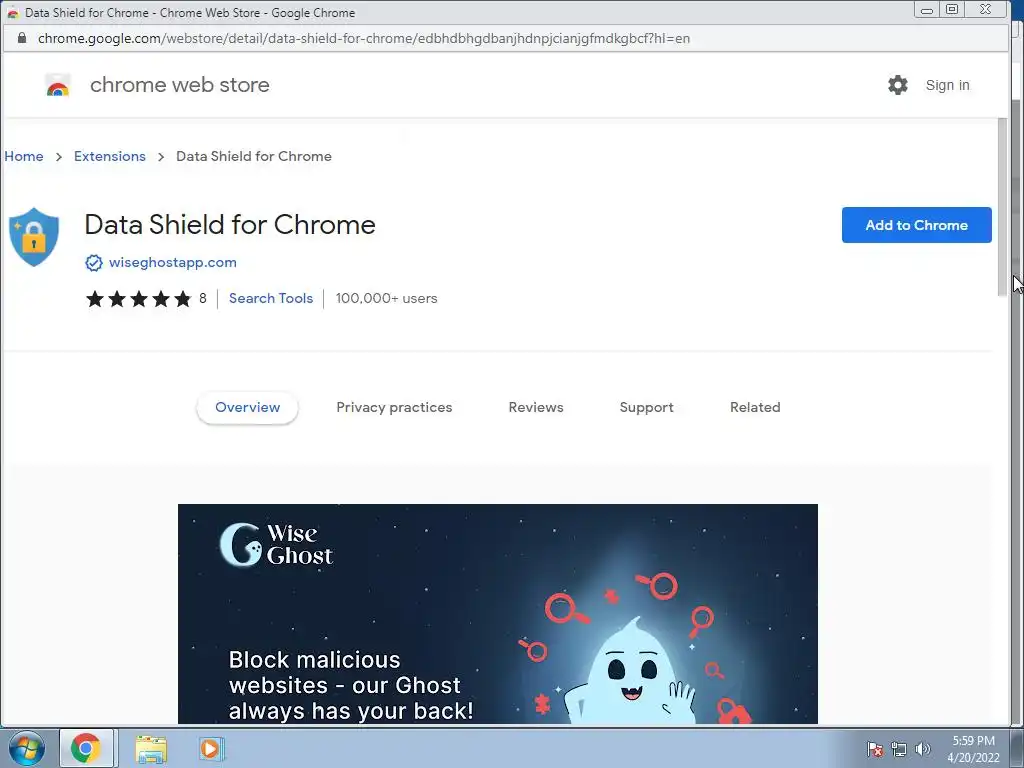Viewport: 1024px width, 768px height.
Task: Click the Sign in link
Action: [947, 86]
